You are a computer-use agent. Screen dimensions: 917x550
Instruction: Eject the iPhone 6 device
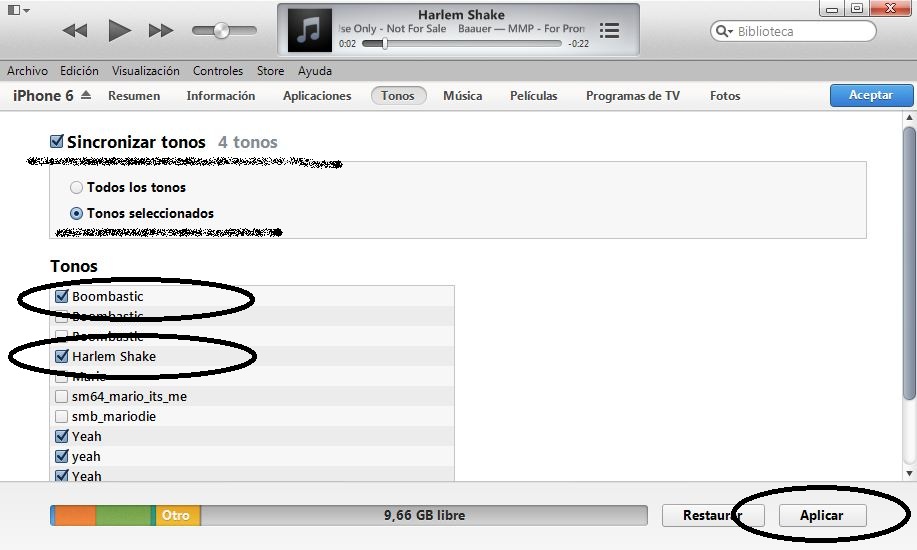click(x=86, y=95)
